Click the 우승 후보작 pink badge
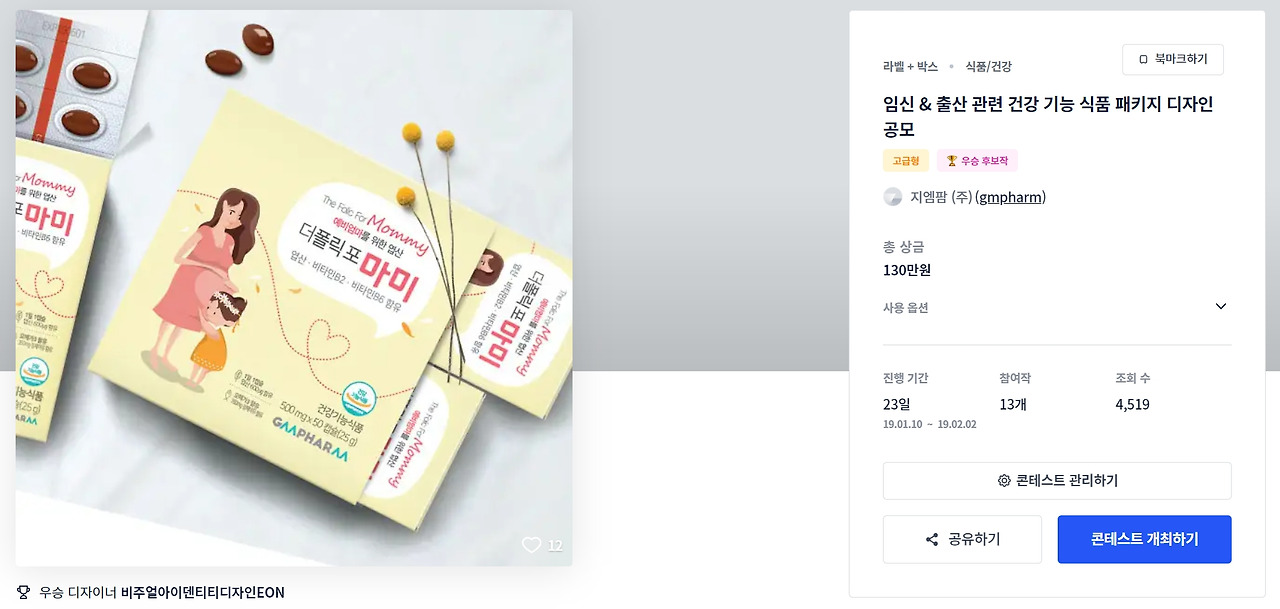 (977, 160)
